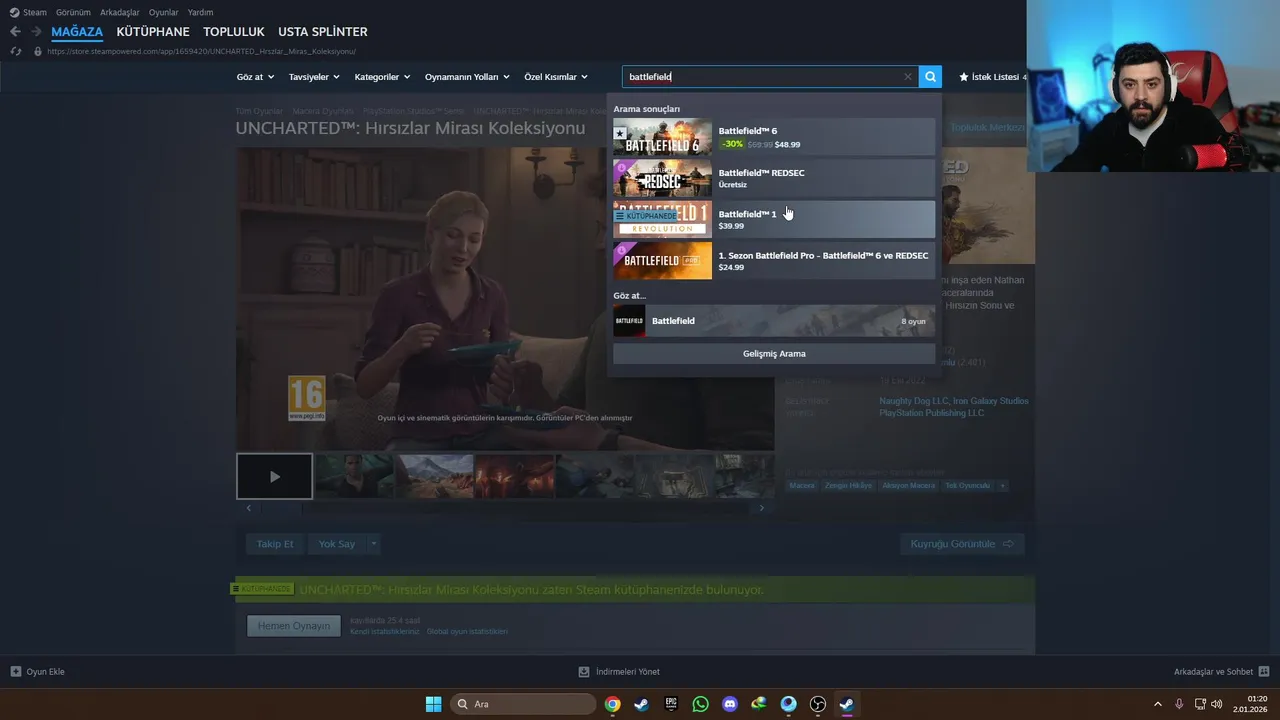Expand the Tavsiyeler dropdown
The height and width of the screenshot is (720, 1280).
click(x=314, y=77)
